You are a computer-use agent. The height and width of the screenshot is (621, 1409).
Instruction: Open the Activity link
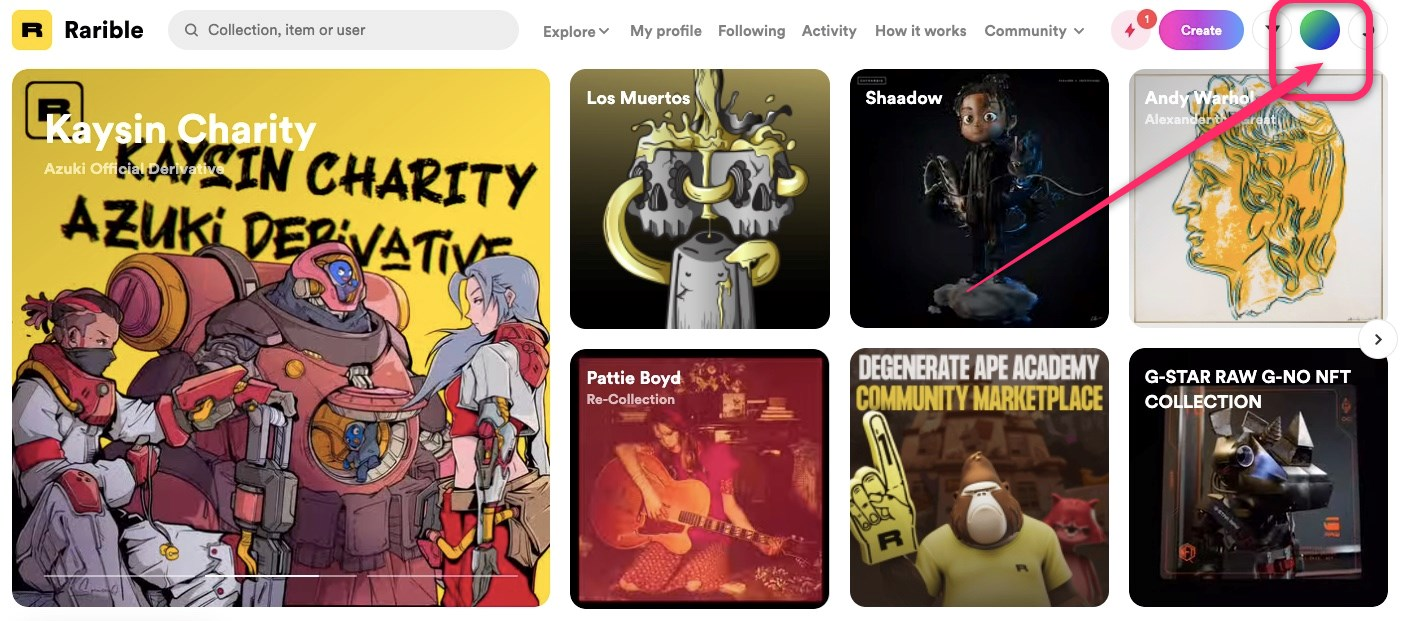point(829,31)
